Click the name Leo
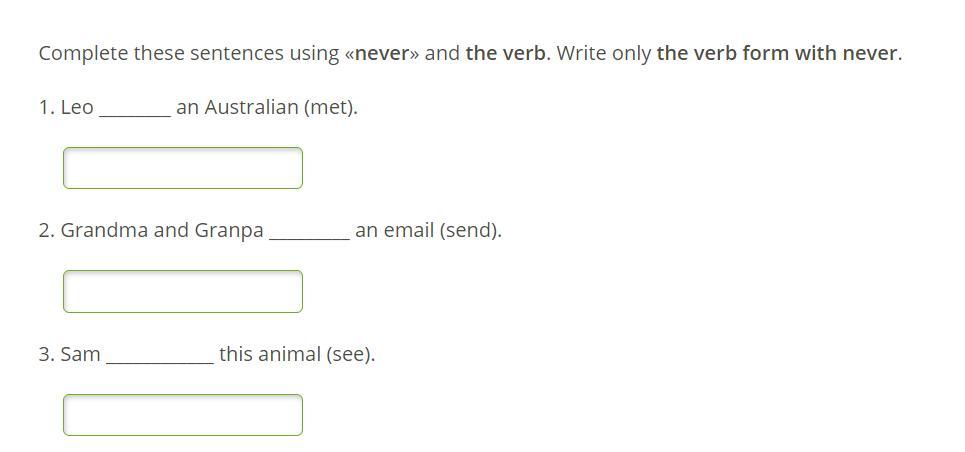The image size is (965, 452). click(x=77, y=108)
